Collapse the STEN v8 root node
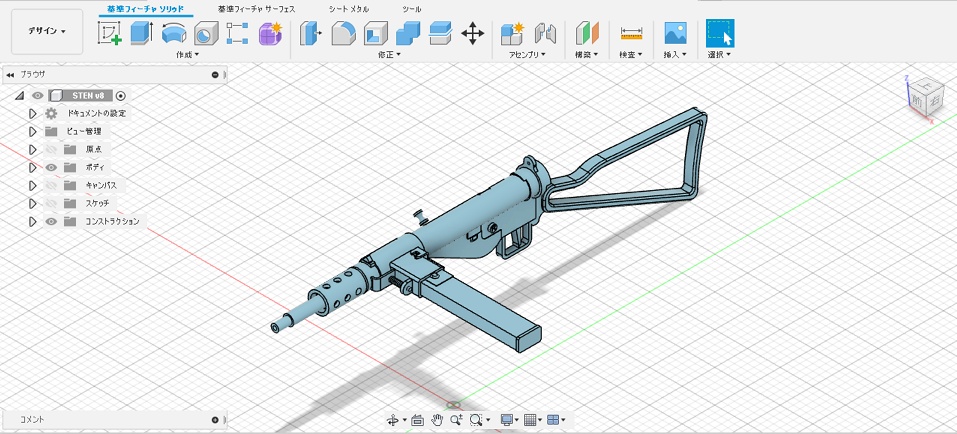Screen dimensions: 957x434 tap(20, 95)
